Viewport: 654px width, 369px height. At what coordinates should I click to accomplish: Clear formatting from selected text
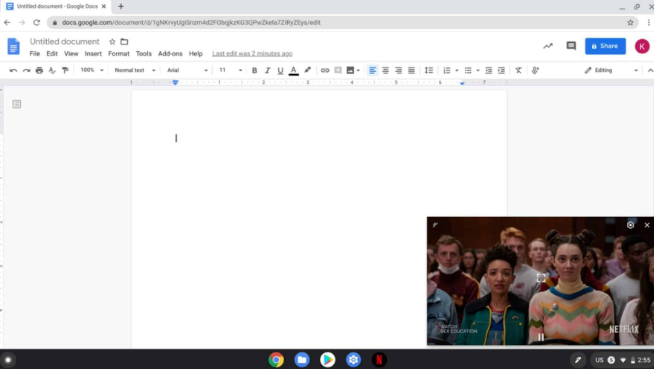pos(518,70)
